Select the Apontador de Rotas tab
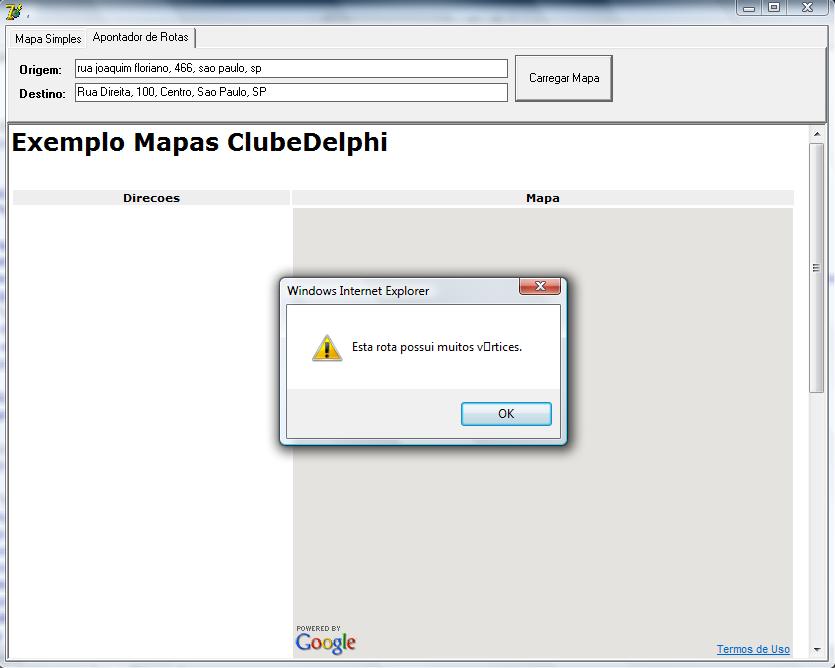The height and width of the screenshot is (668, 835). pos(140,37)
